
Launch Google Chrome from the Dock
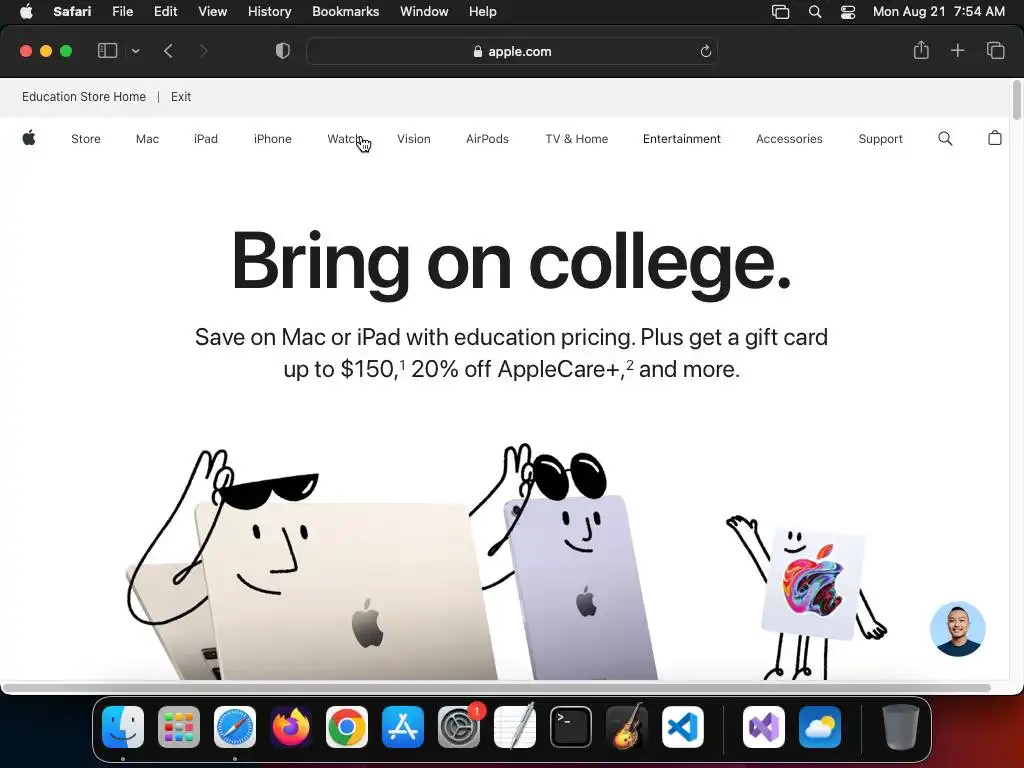(347, 727)
